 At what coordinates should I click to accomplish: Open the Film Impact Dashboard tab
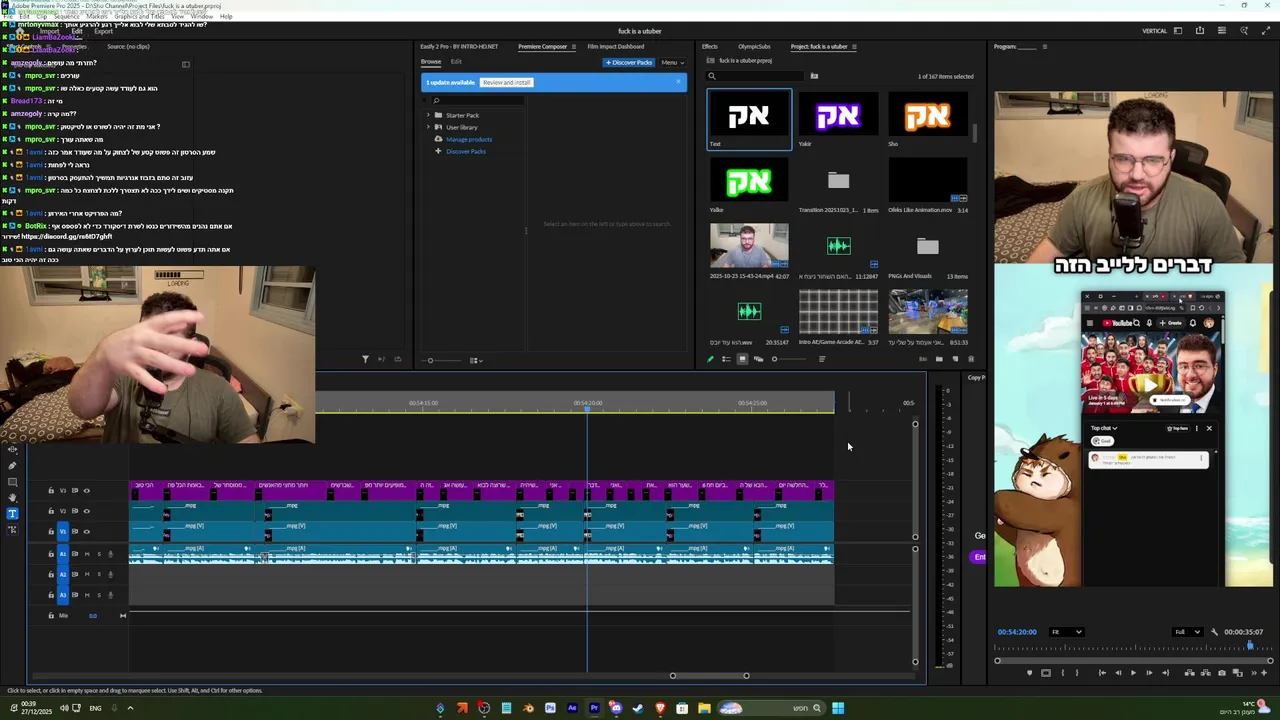[616, 47]
